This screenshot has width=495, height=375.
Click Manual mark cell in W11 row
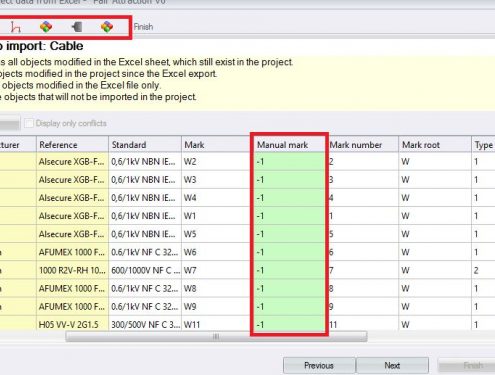289,323
